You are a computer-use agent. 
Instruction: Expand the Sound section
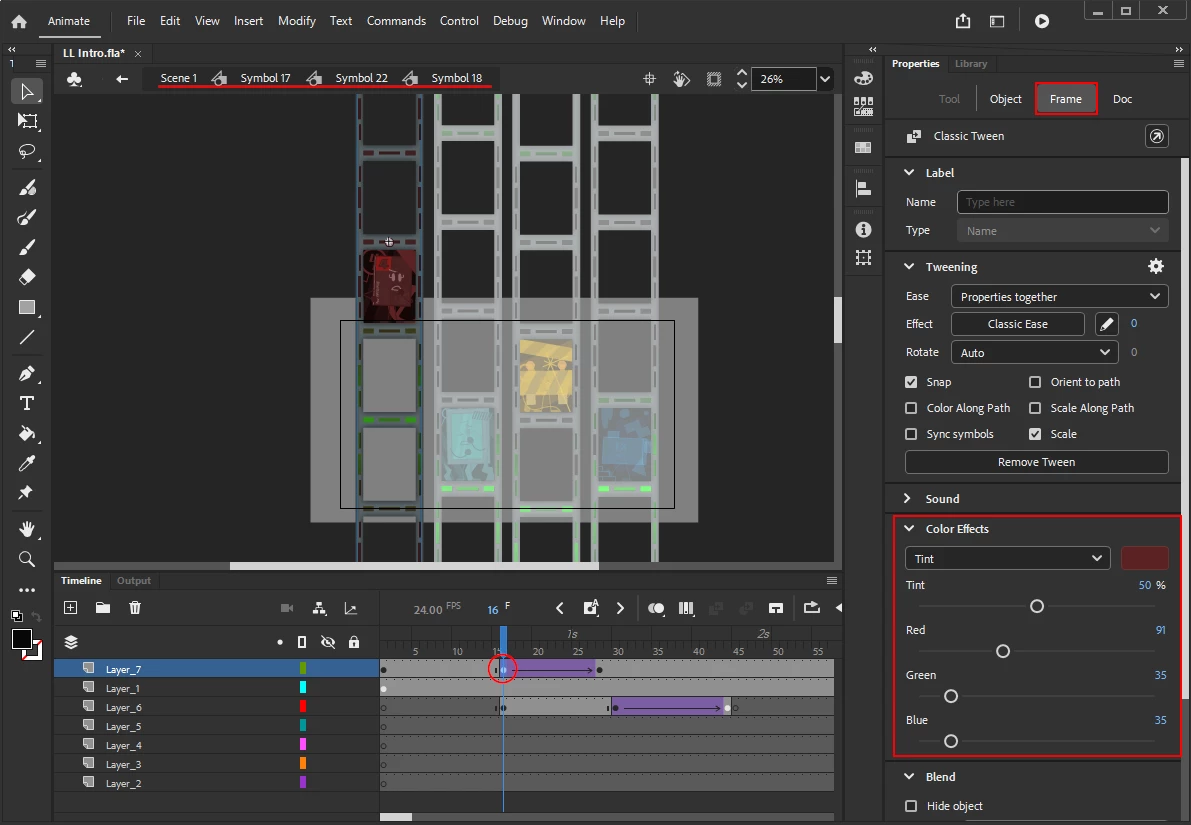(x=942, y=499)
